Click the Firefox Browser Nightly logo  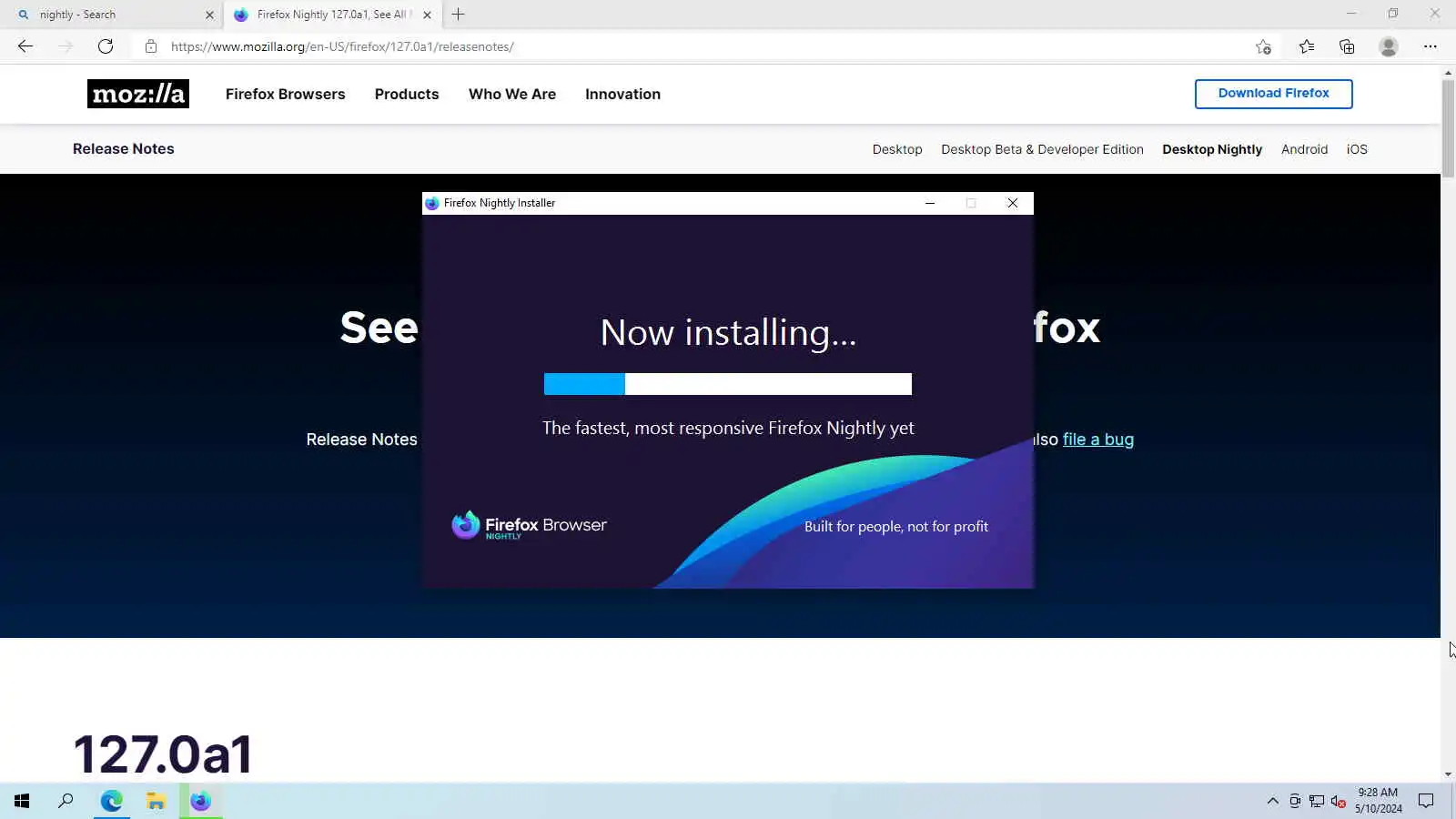tap(530, 525)
